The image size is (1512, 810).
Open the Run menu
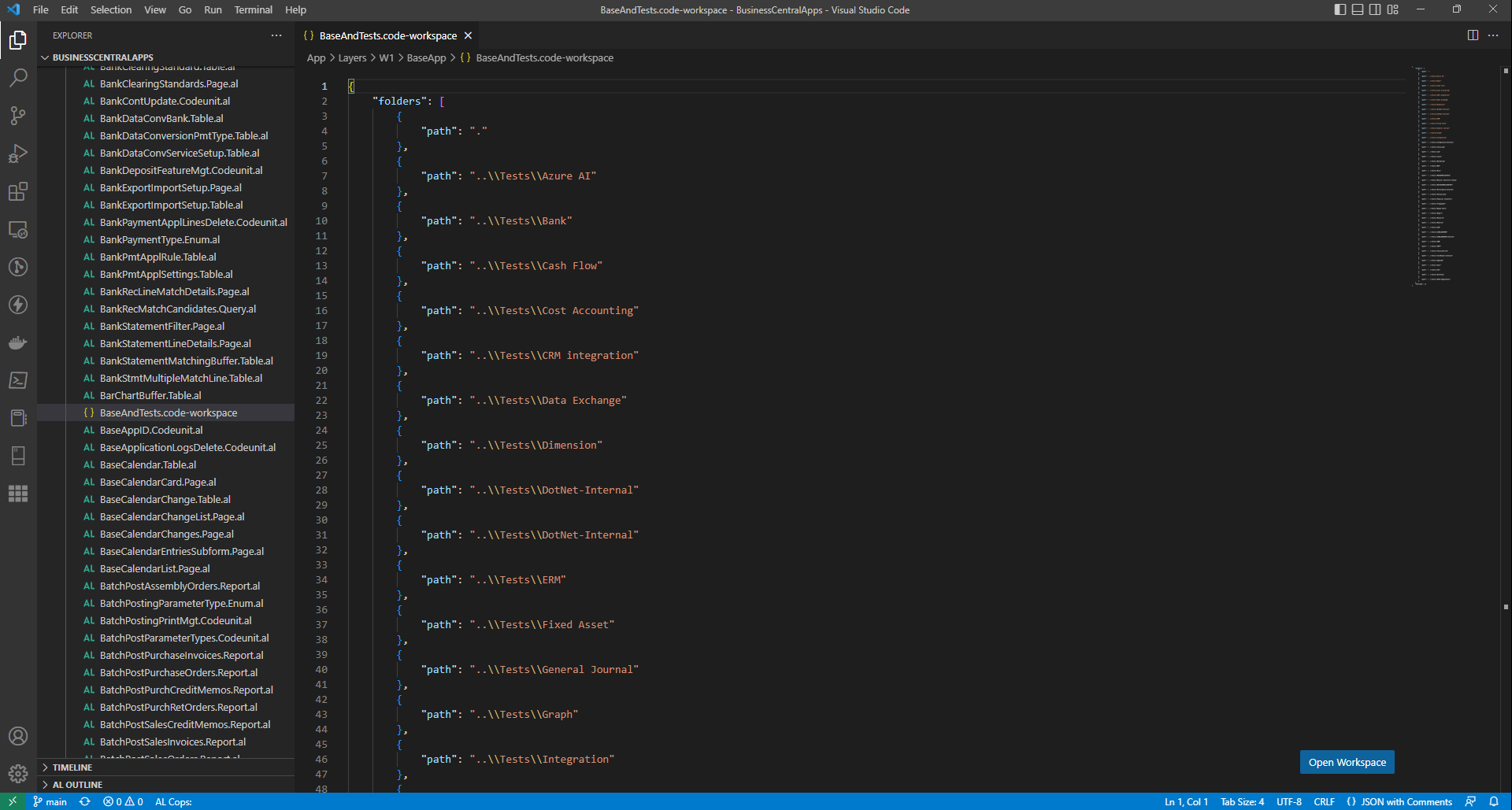click(213, 9)
